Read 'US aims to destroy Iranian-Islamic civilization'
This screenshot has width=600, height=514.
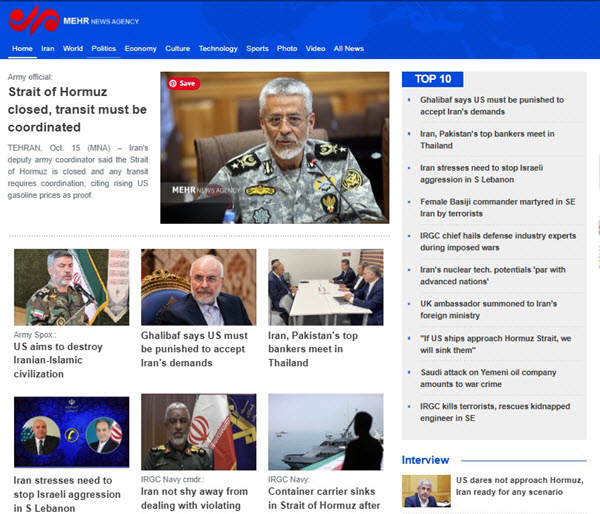58,360
